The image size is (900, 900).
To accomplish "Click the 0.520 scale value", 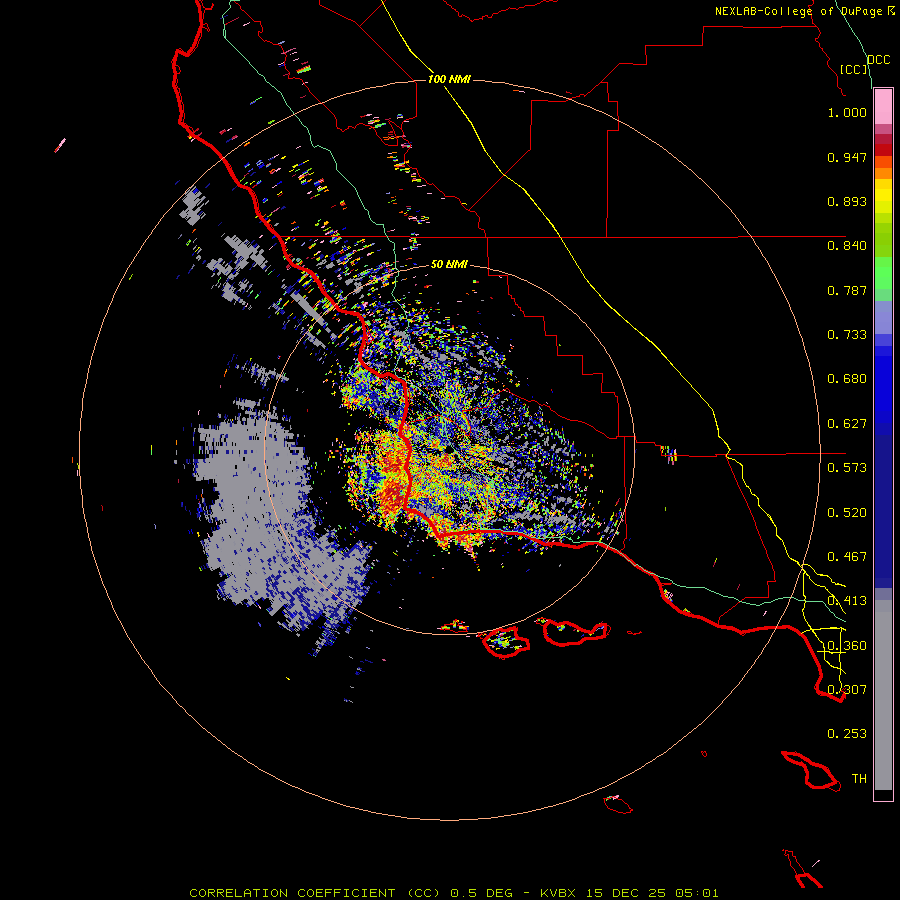I will pos(847,513).
